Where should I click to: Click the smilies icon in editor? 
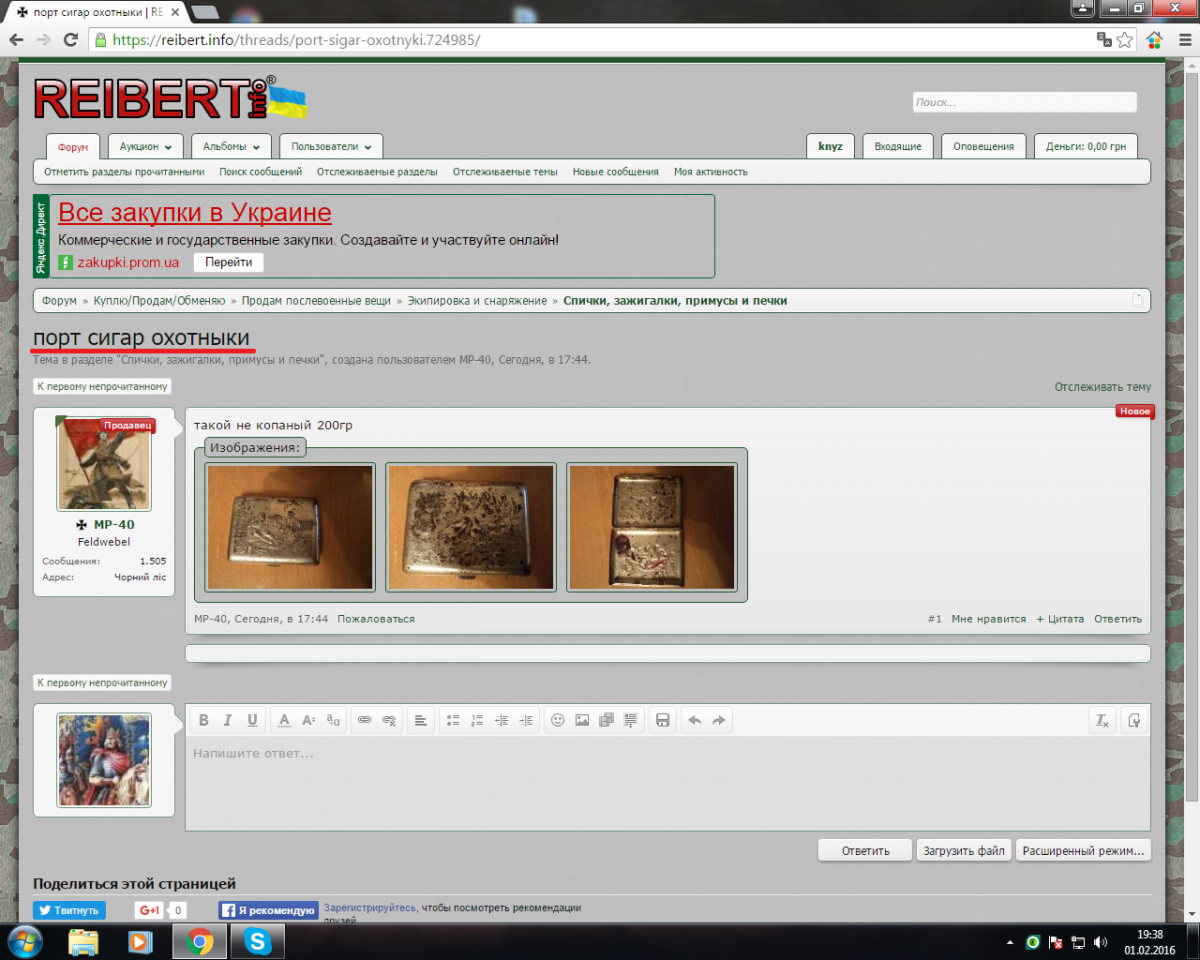click(x=558, y=720)
